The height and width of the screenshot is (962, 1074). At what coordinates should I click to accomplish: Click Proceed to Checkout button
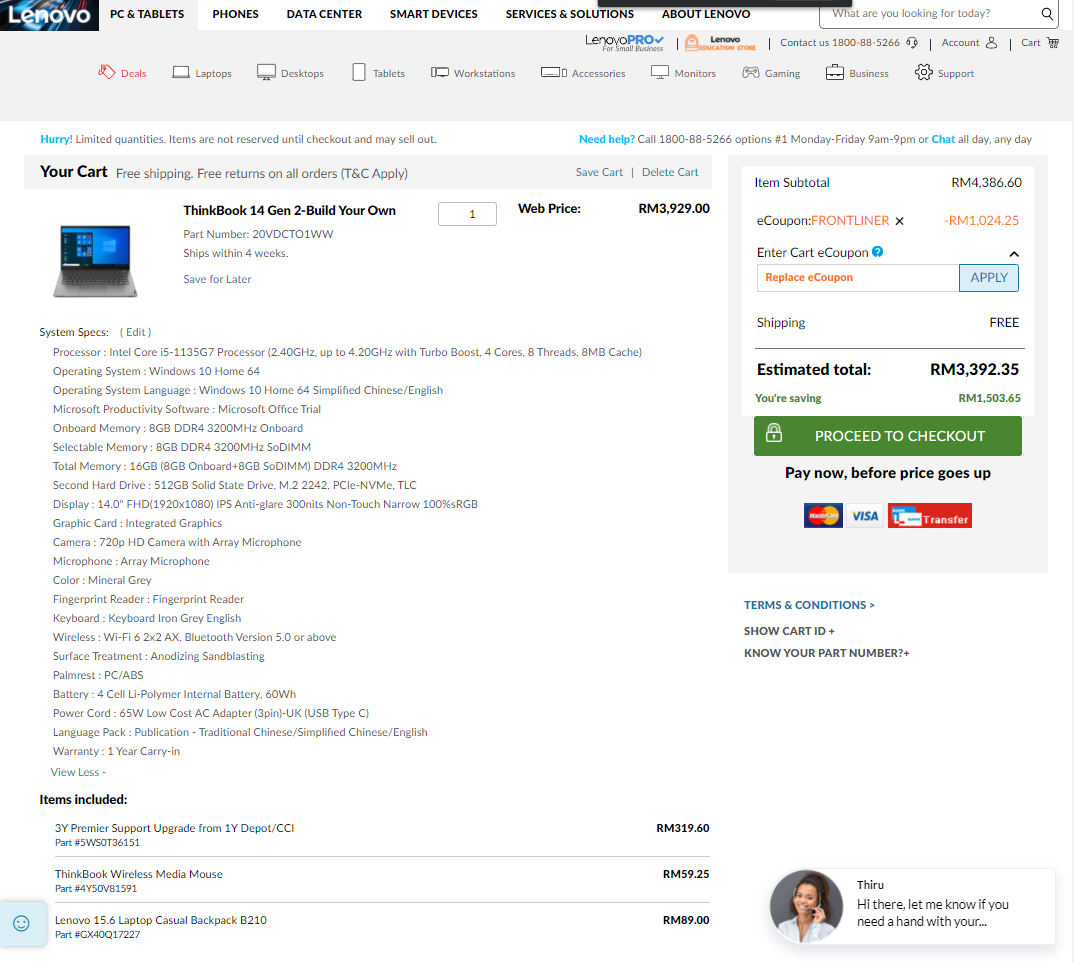[887, 436]
